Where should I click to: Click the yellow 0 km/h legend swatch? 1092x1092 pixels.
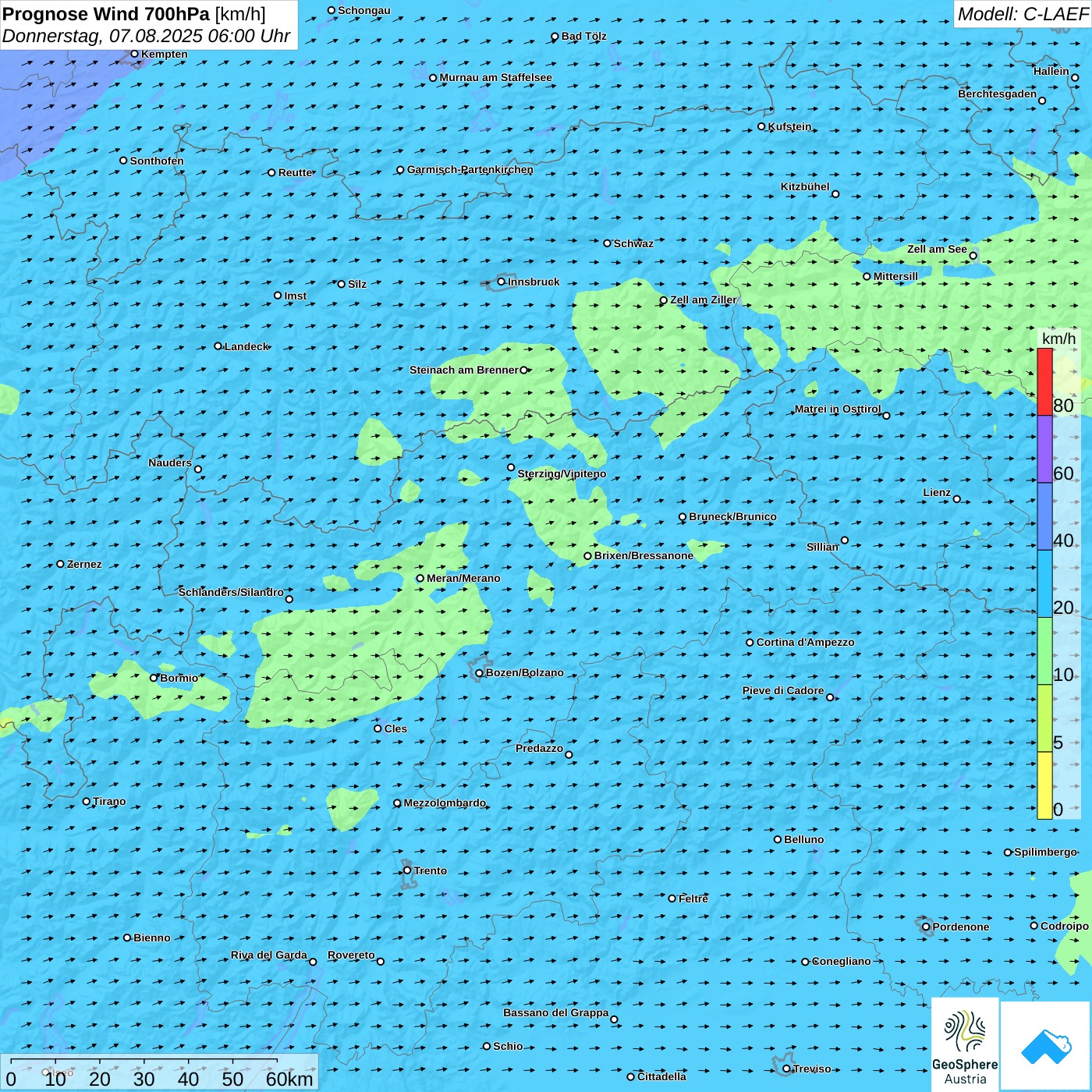click(1044, 785)
